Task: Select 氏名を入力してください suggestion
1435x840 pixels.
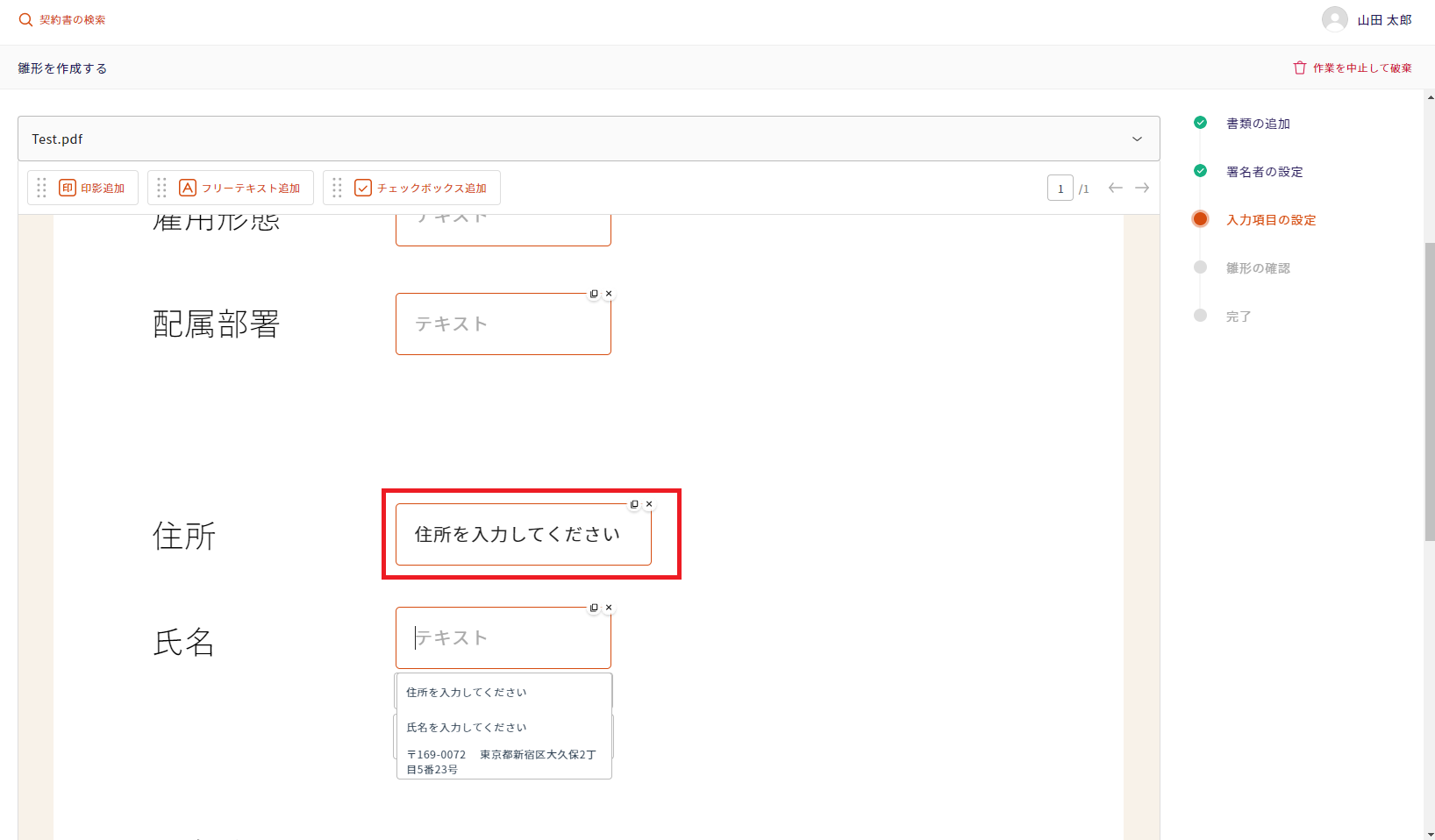Action: (x=467, y=727)
